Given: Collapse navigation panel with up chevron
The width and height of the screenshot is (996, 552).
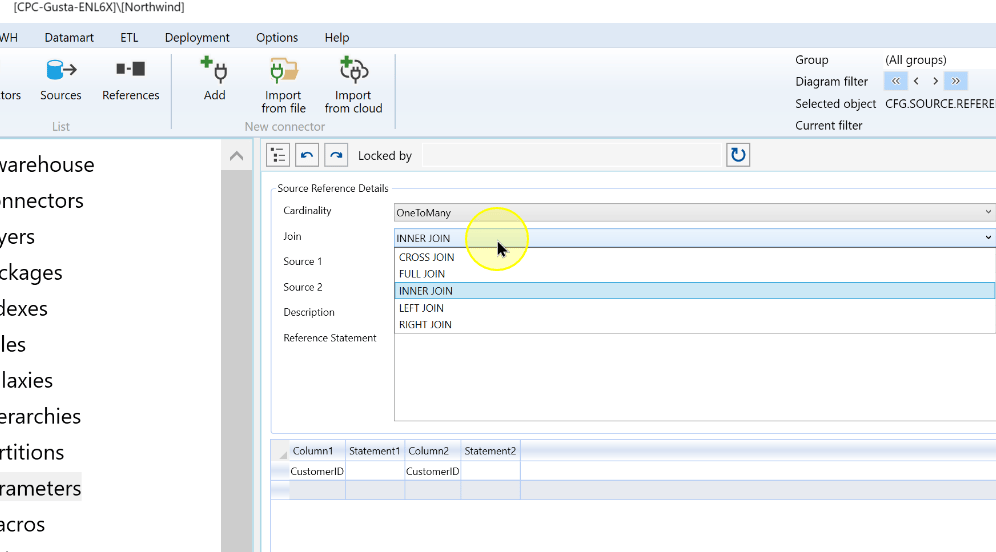Looking at the screenshot, I should (236, 156).
